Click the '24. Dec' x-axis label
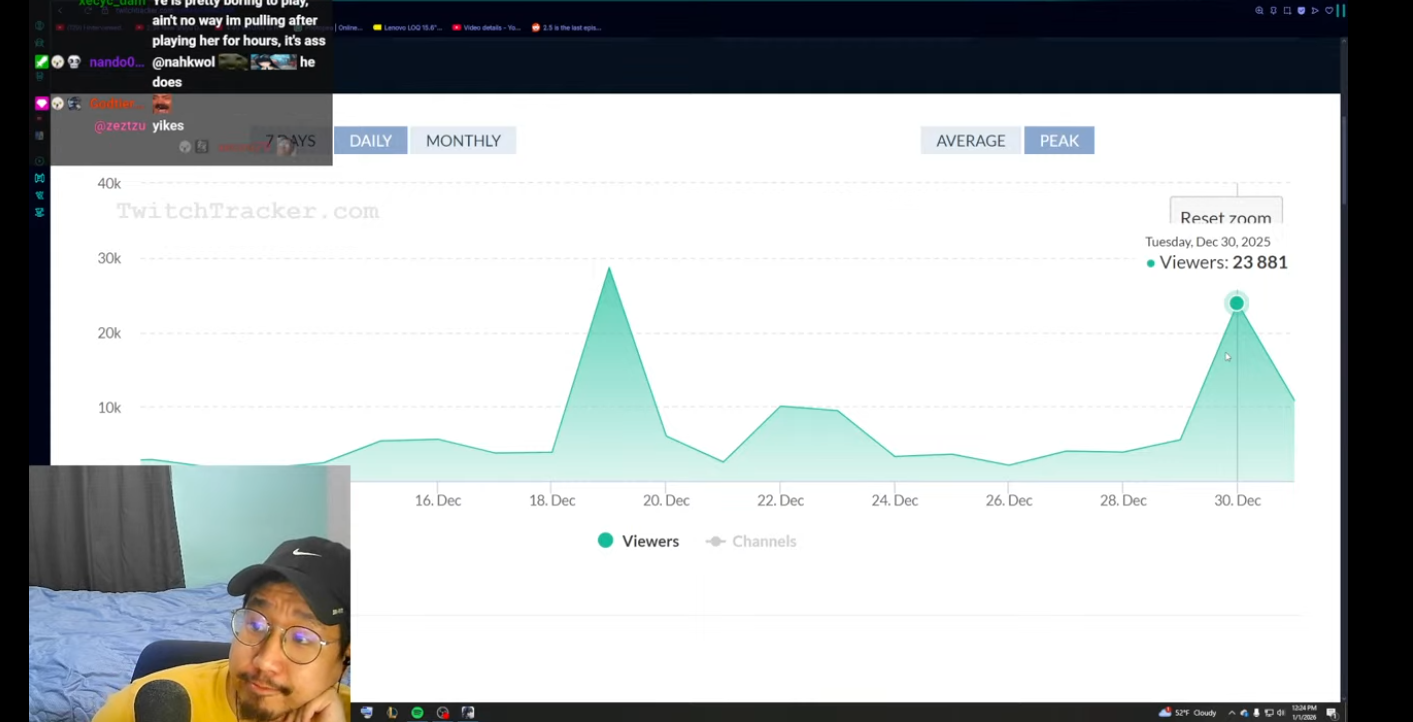1413x722 pixels. point(894,500)
